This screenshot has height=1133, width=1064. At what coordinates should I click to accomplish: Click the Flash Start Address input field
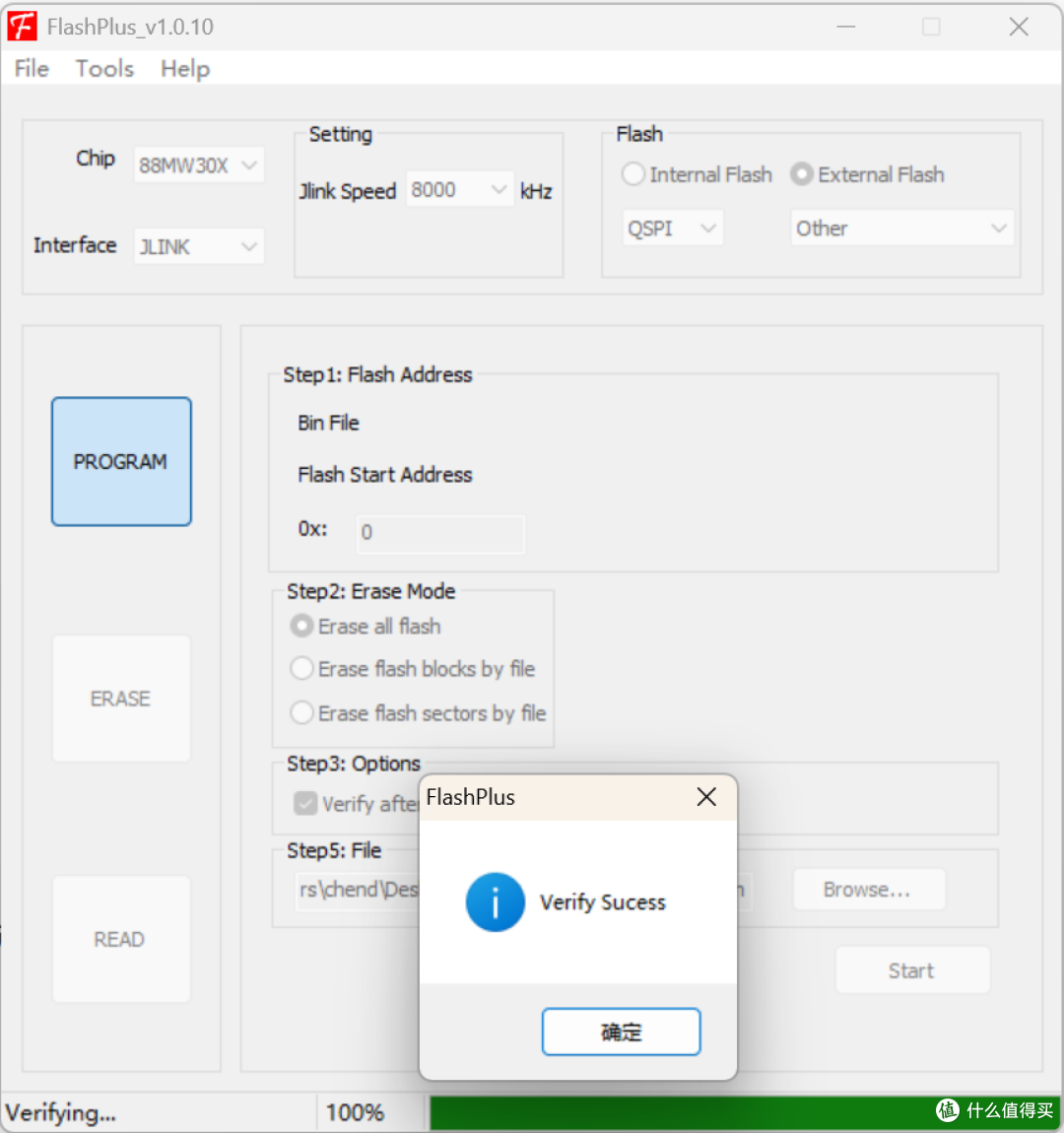pos(440,533)
